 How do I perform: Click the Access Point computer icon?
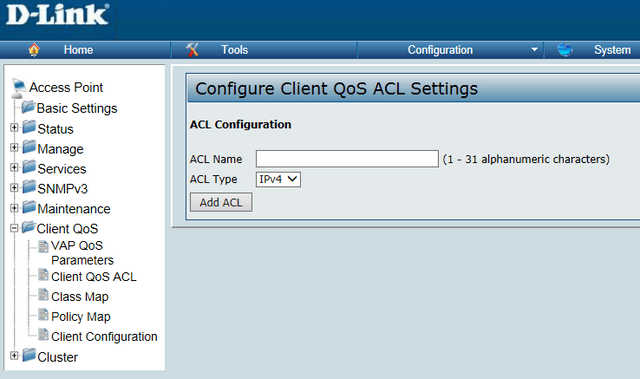[x=18, y=89]
